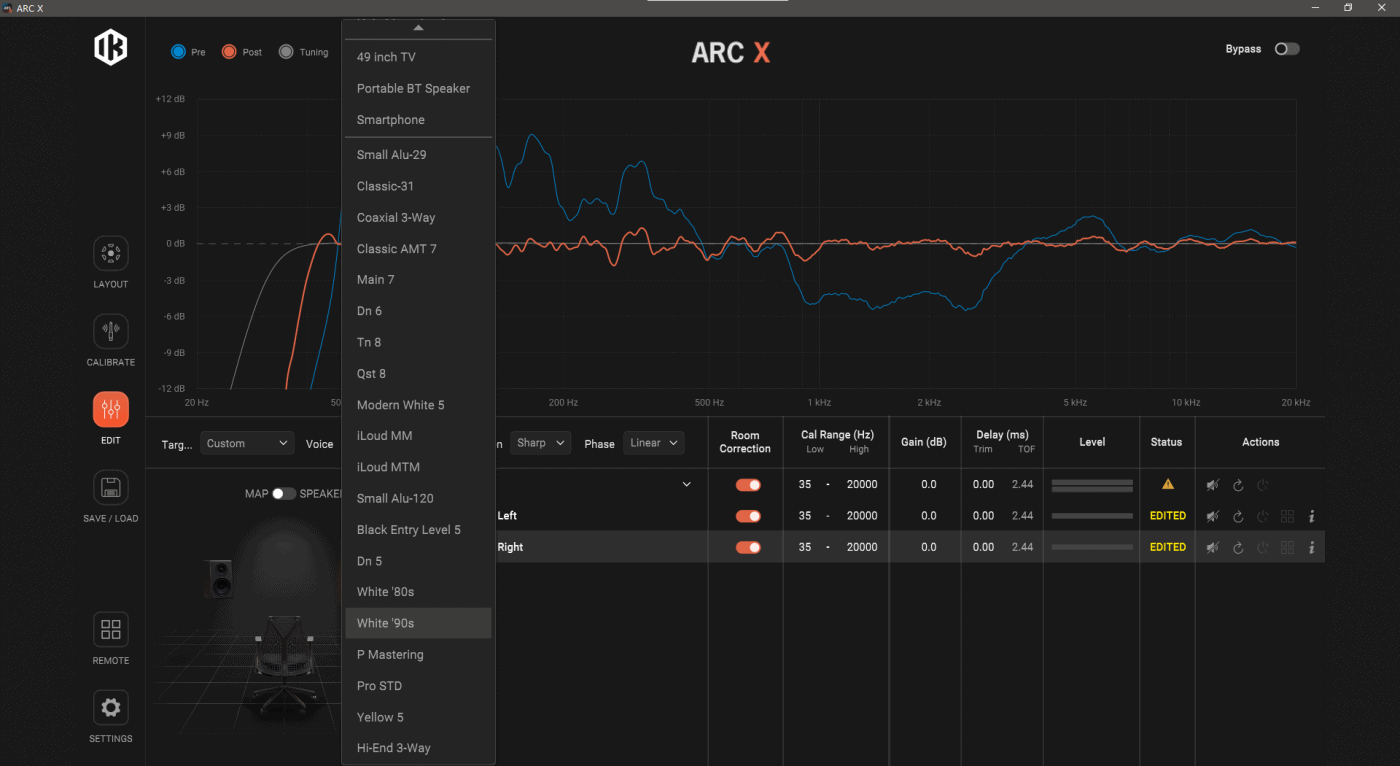Open the Calibrate page in sidebar
The height and width of the screenshot is (766, 1400).
(111, 332)
